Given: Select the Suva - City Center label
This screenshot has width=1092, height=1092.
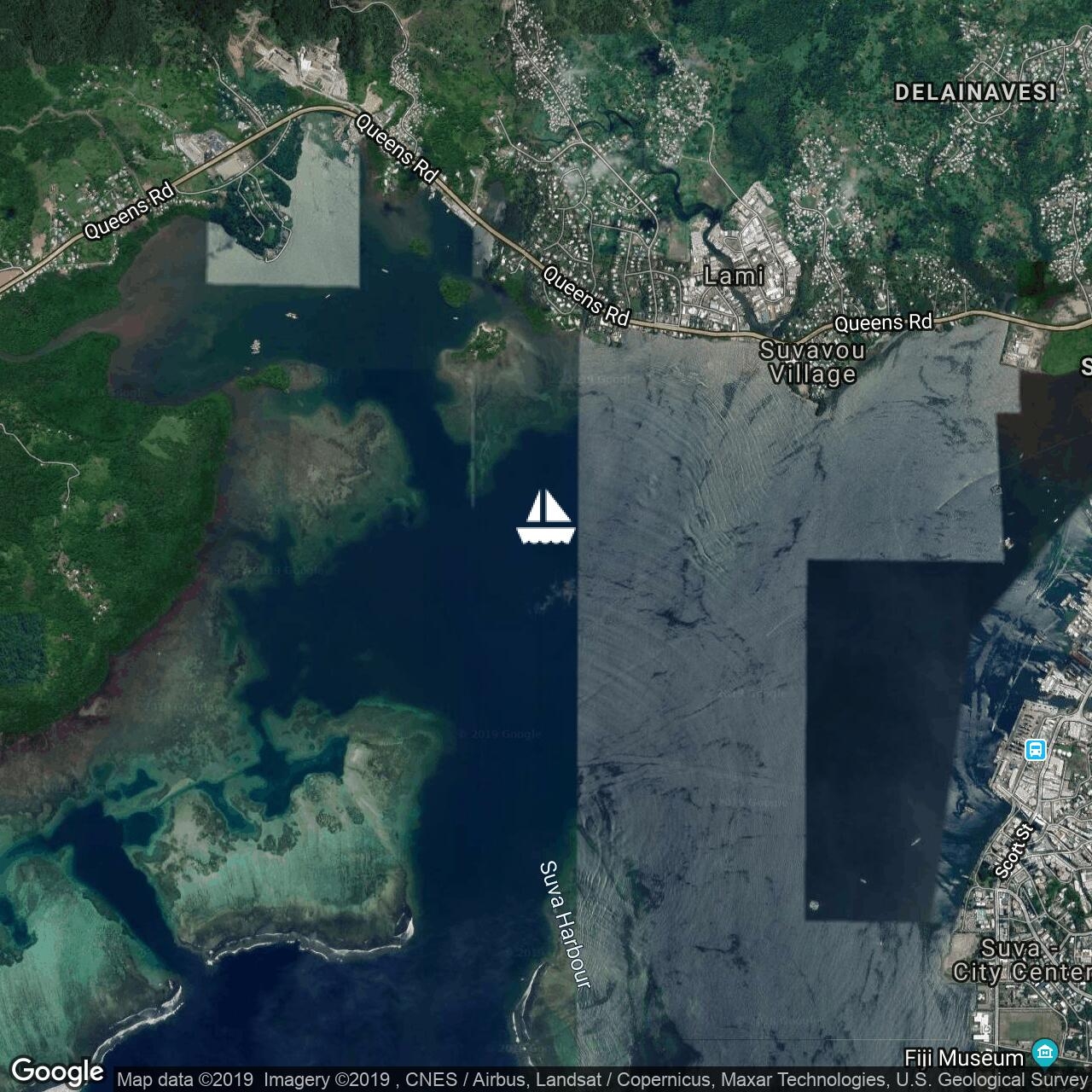Looking at the screenshot, I should click(x=1022, y=961).
